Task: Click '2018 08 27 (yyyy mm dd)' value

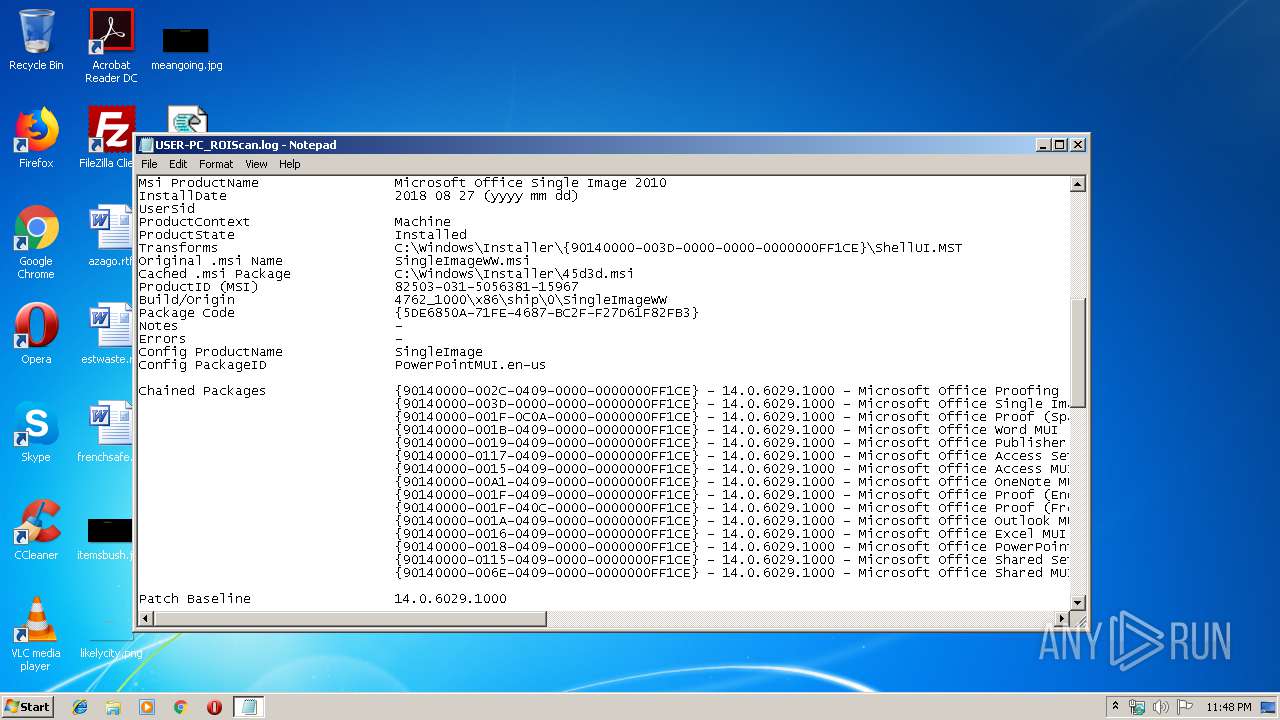Action: [486, 196]
